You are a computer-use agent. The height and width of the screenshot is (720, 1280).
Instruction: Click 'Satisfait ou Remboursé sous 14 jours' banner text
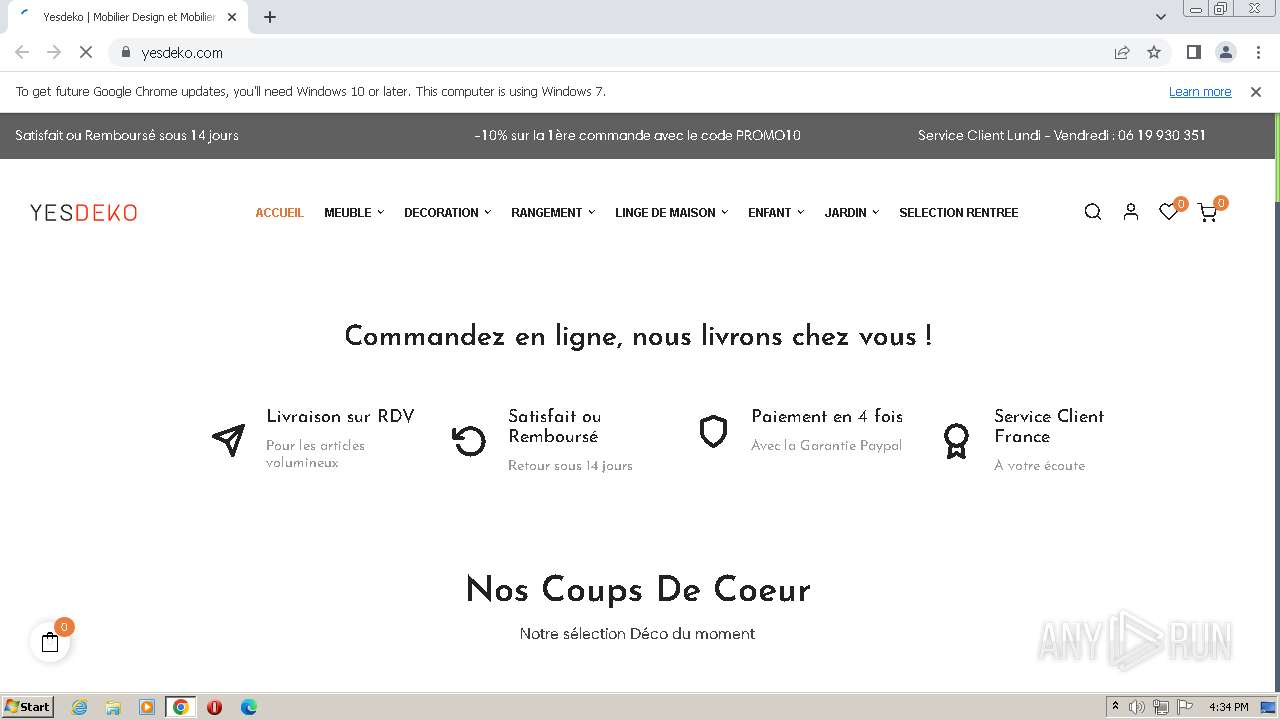point(127,135)
